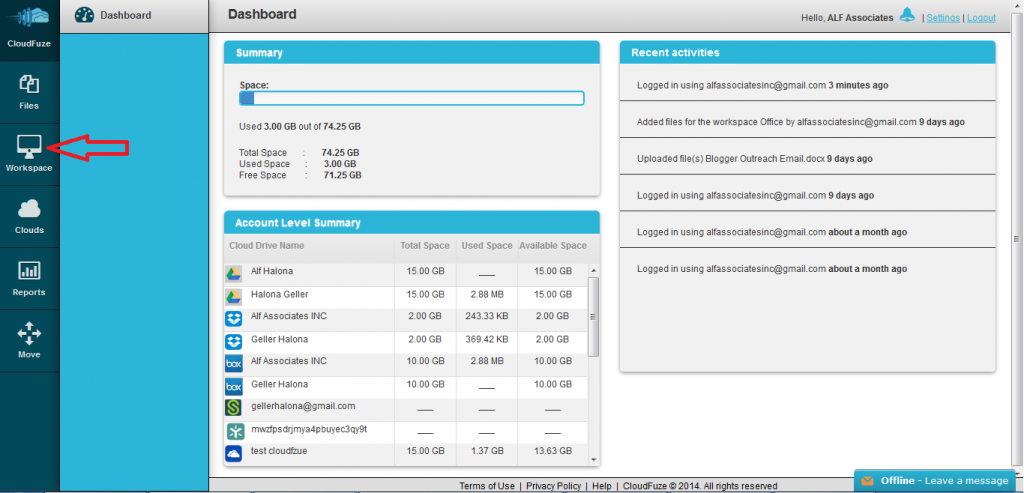Click the Hello, ALF Associates greeting

847,18
